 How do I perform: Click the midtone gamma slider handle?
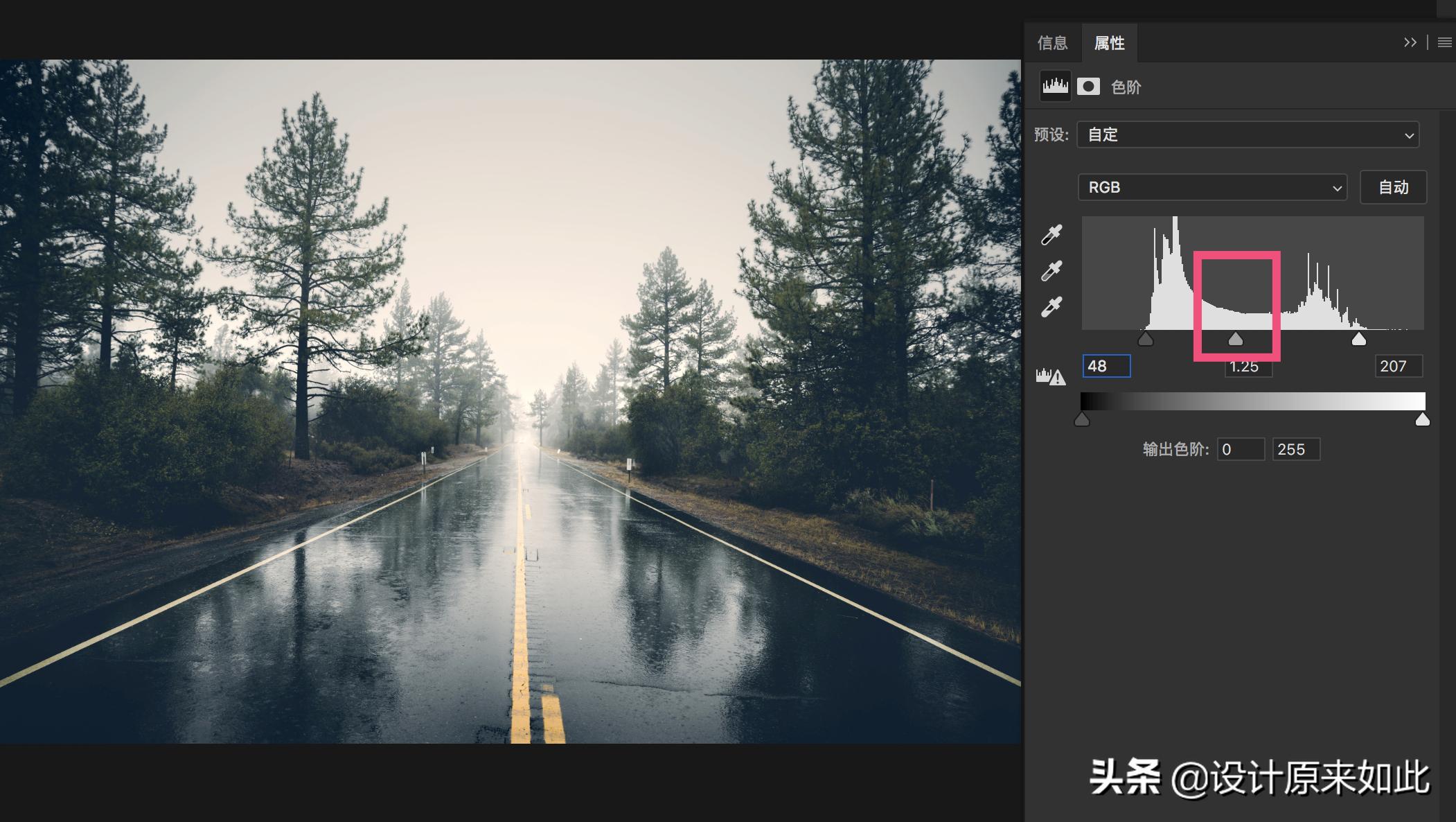[1236, 340]
